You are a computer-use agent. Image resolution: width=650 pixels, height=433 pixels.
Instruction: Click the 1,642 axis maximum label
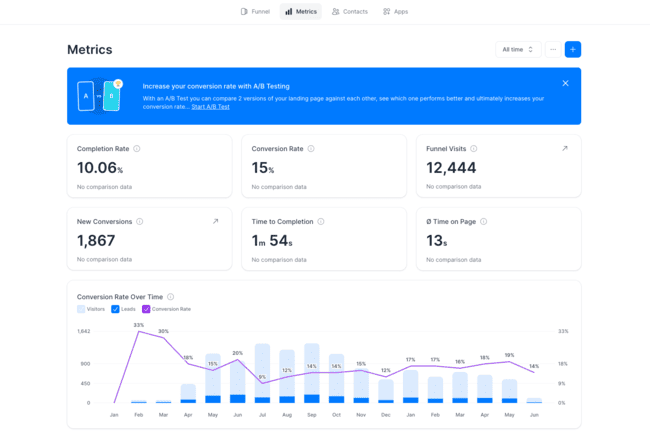click(x=84, y=331)
